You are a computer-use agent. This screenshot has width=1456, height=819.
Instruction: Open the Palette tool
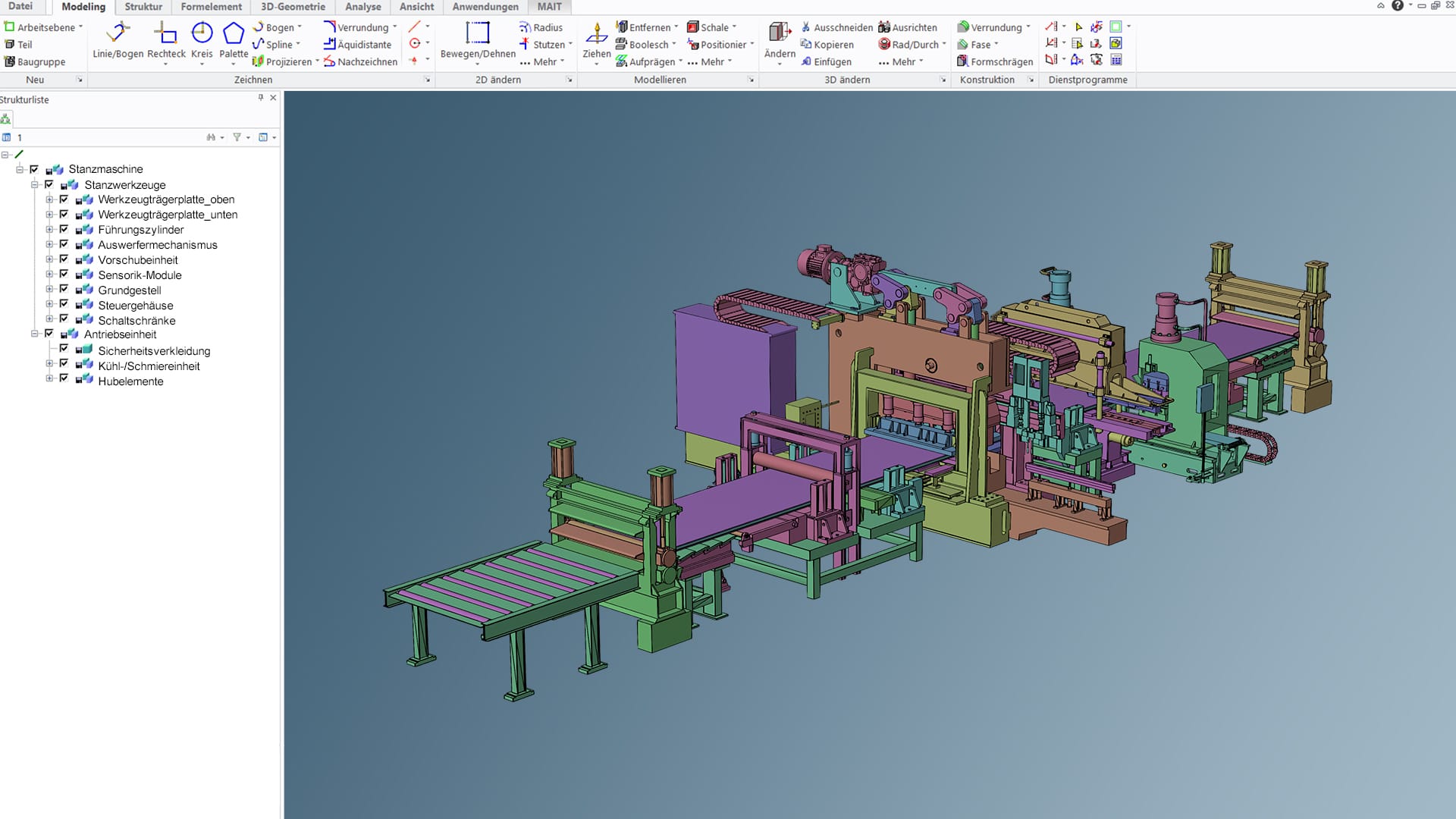(x=234, y=40)
